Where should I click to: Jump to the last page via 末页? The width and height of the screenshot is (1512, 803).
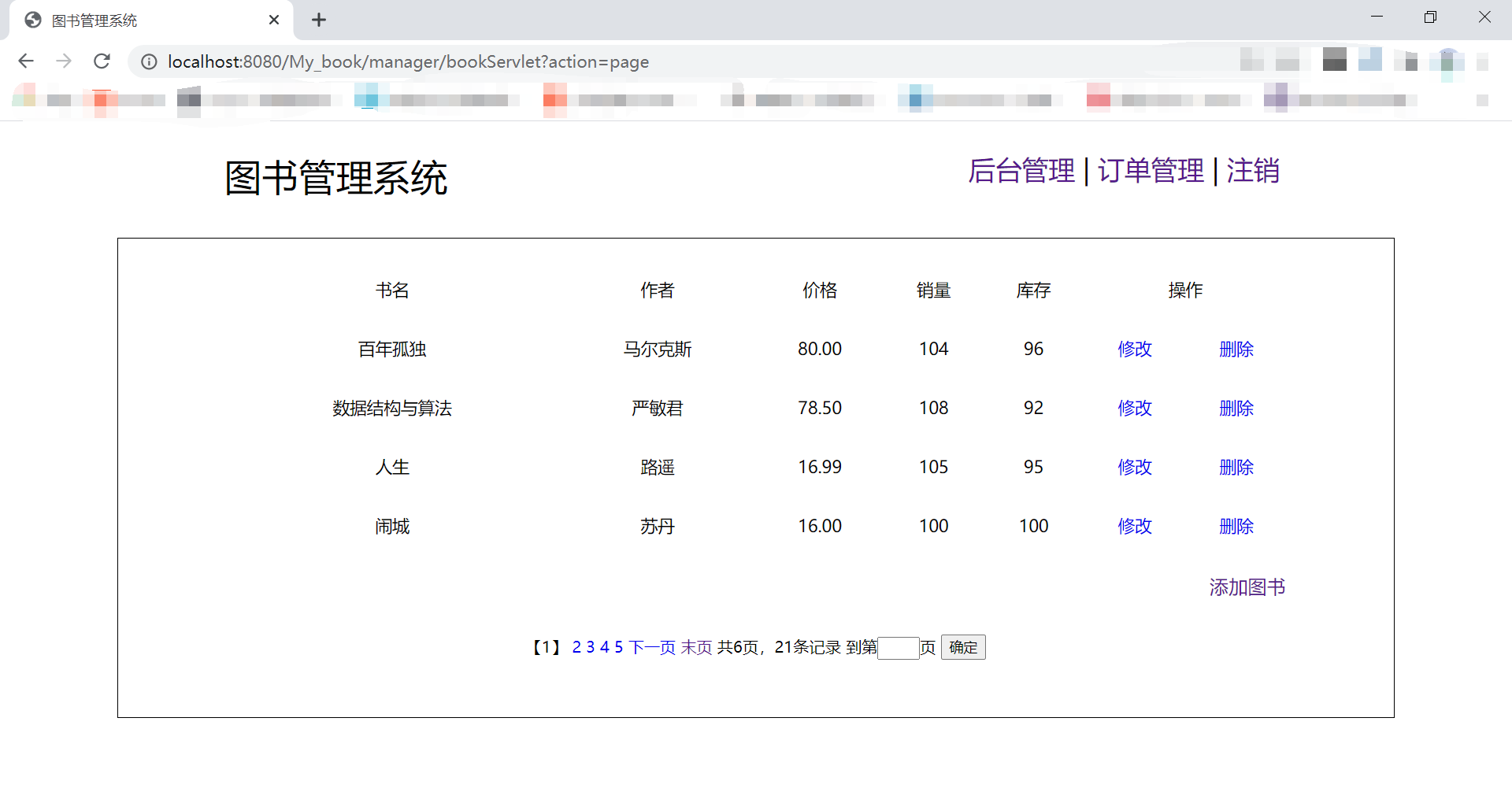pyautogui.click(x=696, y=647)
